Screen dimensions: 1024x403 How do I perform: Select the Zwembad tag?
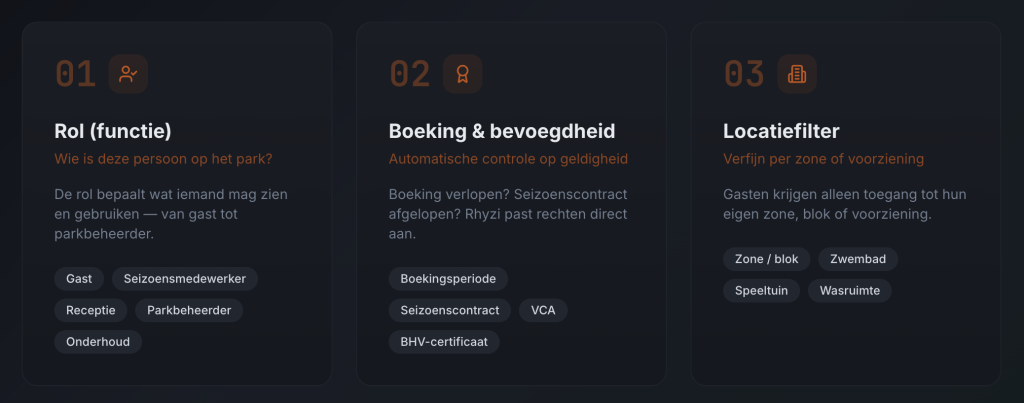point(858,259)
